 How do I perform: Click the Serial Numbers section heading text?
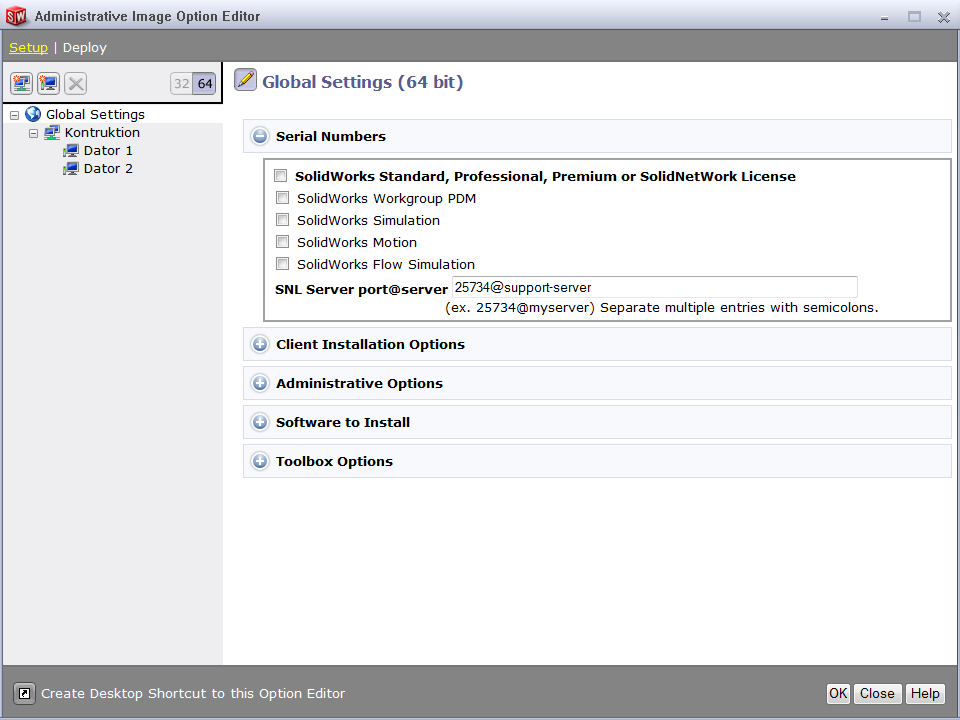(331, 137)
